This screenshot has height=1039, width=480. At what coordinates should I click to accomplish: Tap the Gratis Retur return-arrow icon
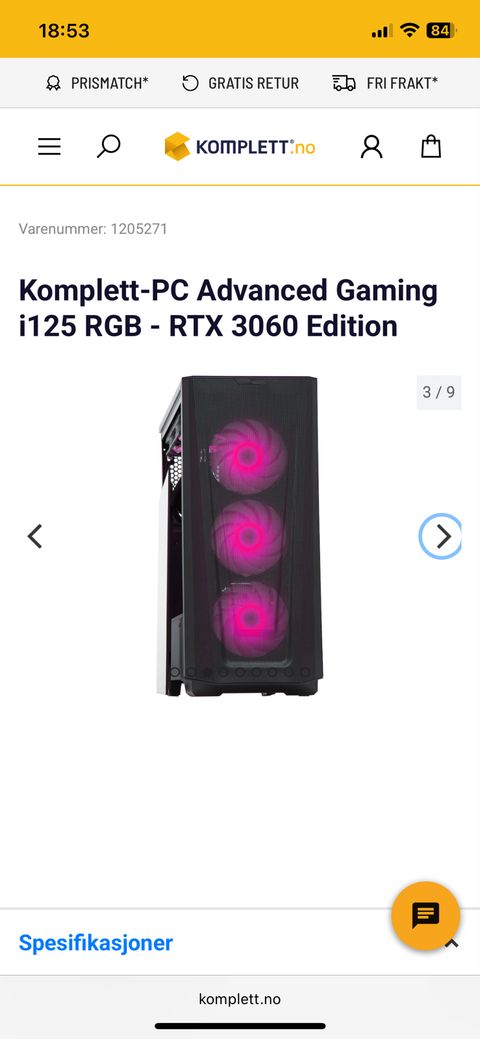tap(190, 83)
